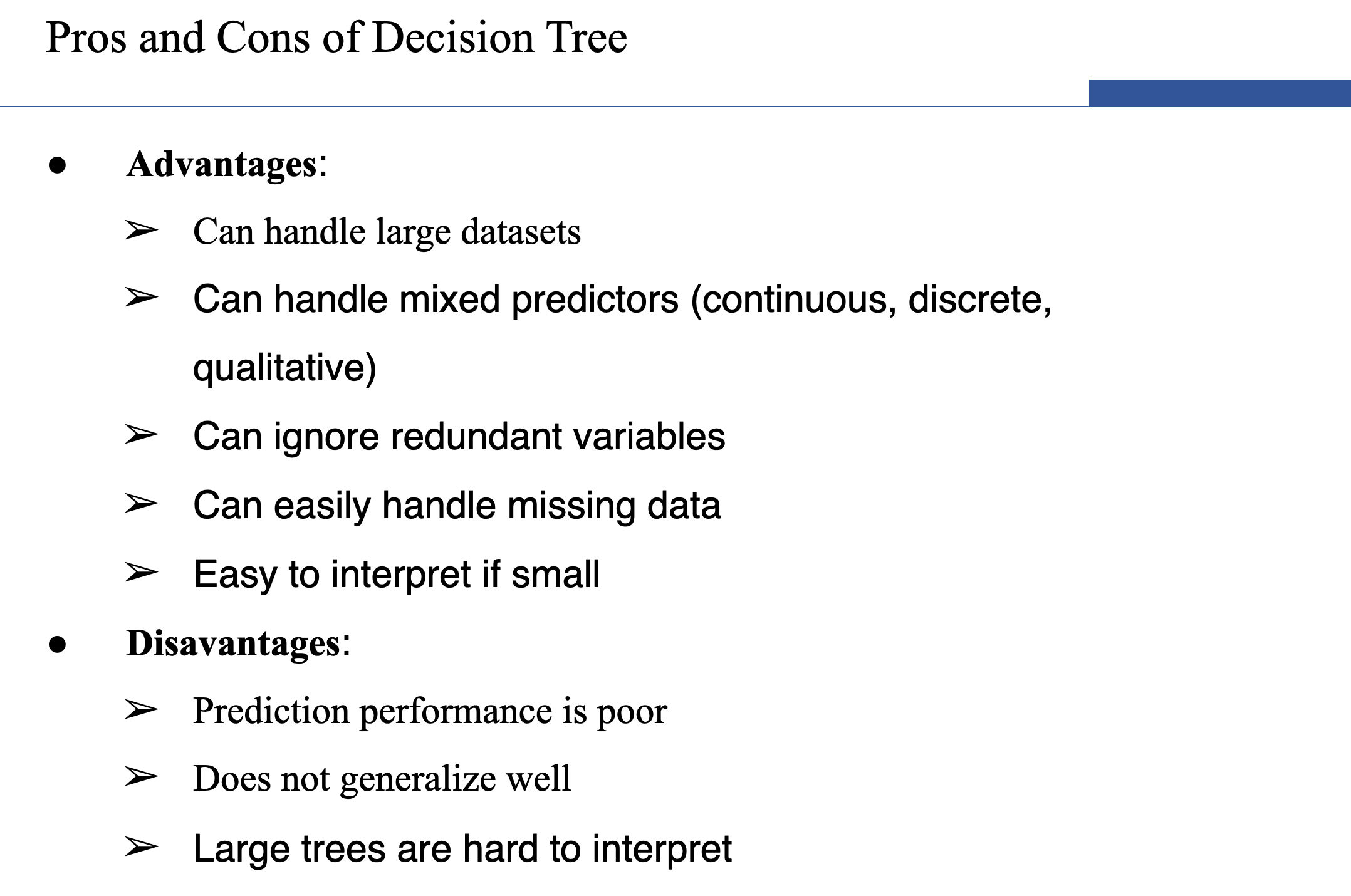Click the arrow bullet beside Prediction performance is poor
1351x896 pixels.
pos(141,710)
